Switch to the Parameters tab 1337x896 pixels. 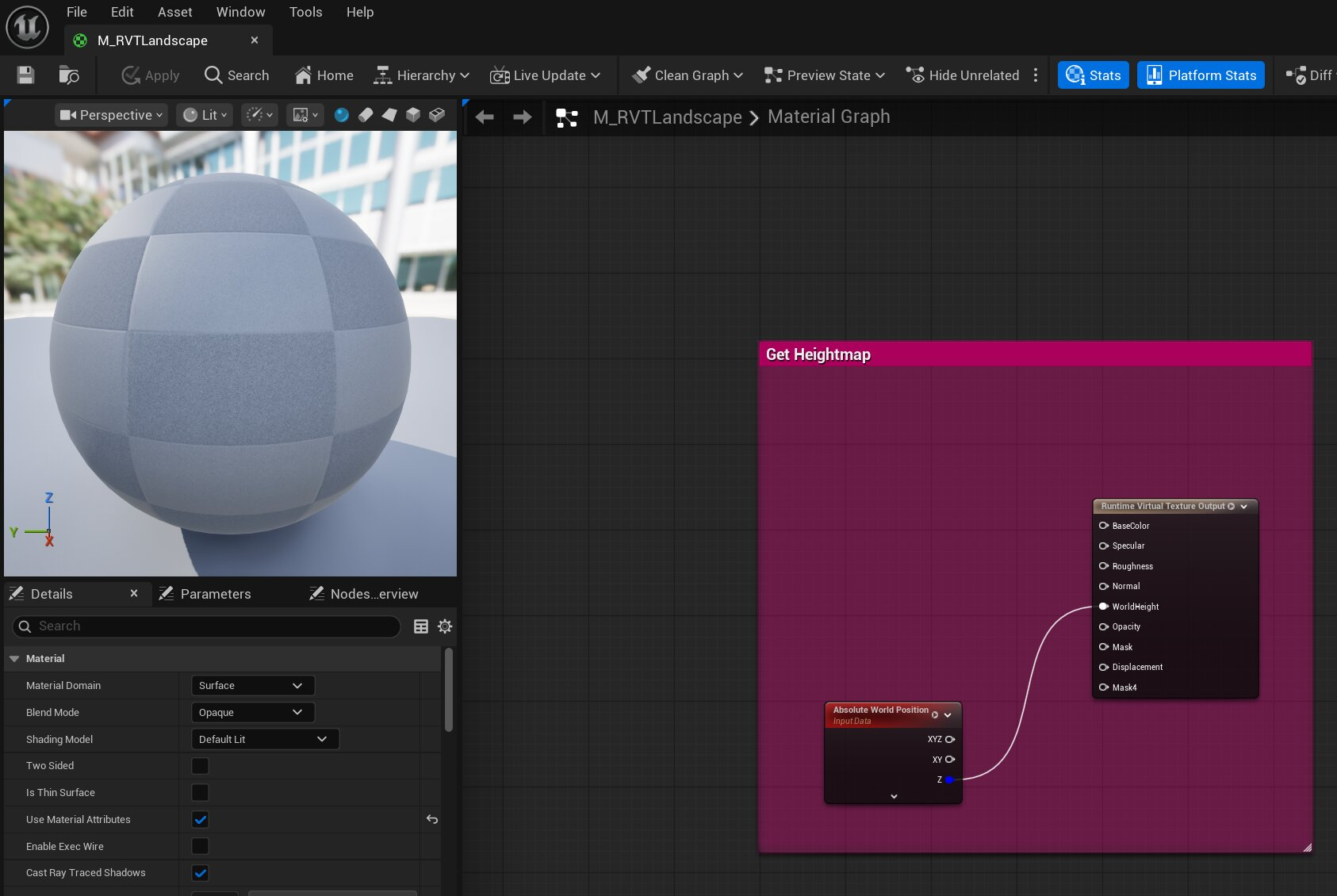[215, 593]
